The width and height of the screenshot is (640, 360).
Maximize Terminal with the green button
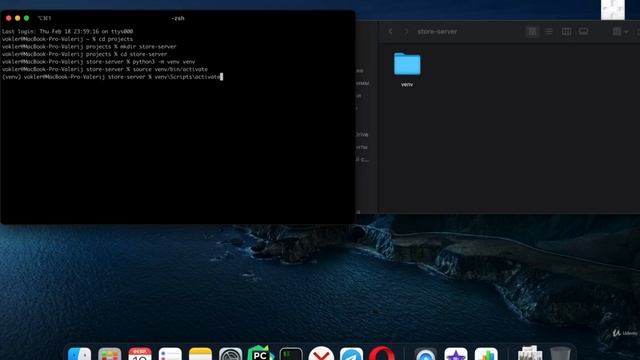[x=27, y=18]
